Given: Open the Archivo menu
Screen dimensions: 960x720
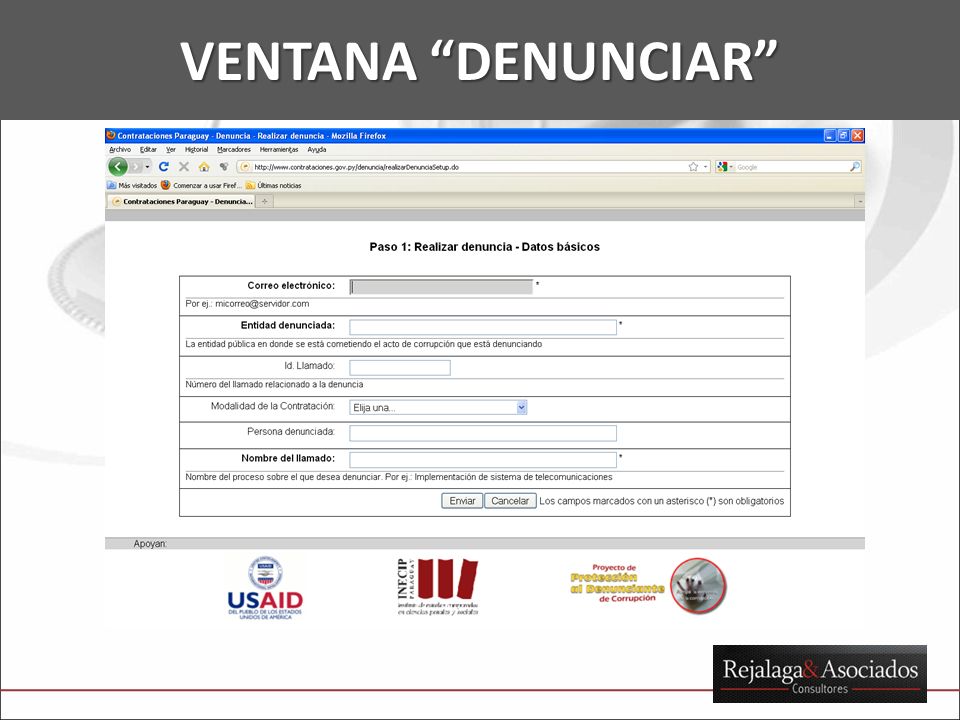Looking at the screenshot, I should [x=120, y=149].
